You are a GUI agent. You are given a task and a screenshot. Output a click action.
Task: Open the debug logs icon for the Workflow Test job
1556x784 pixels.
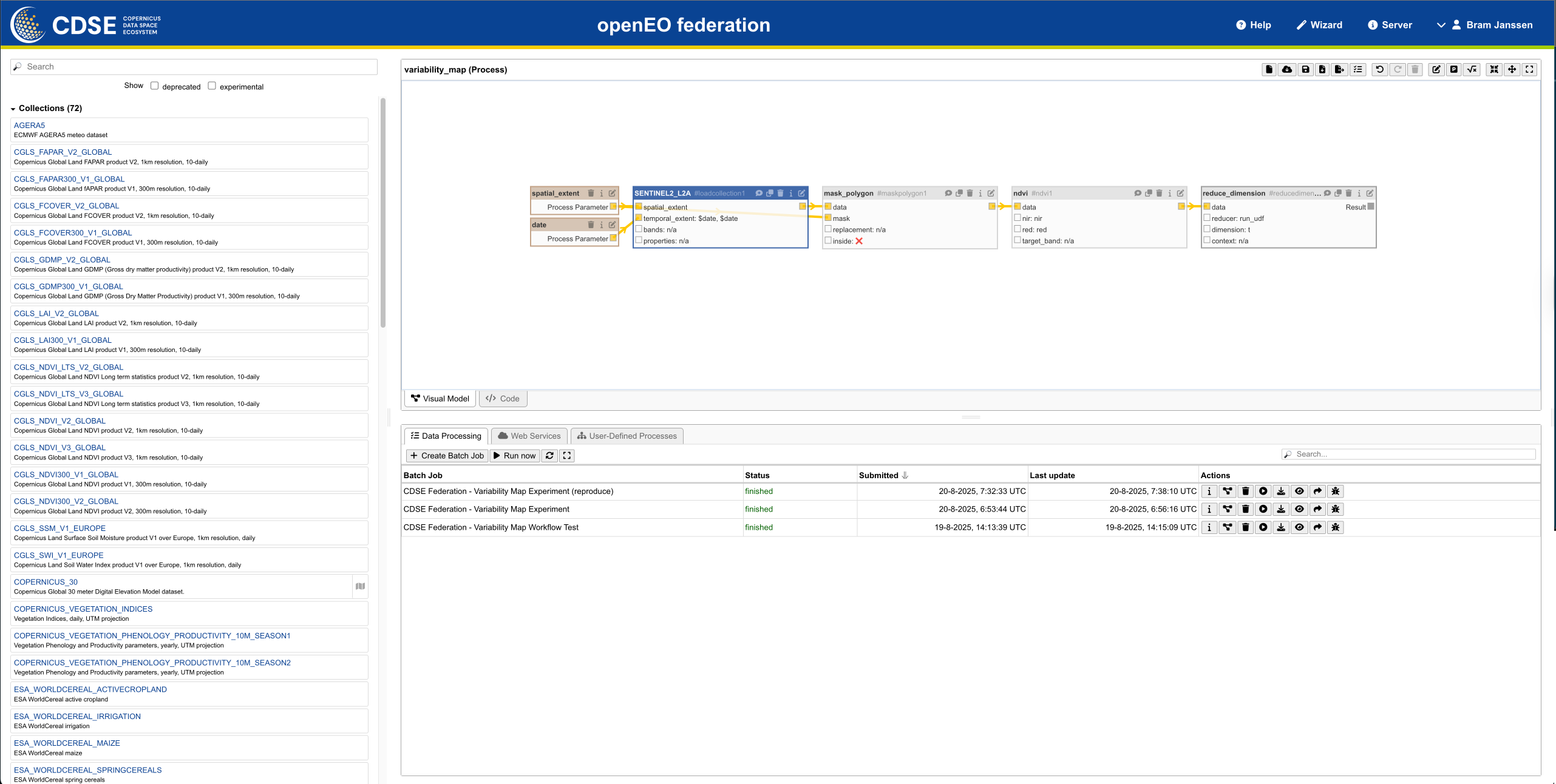(x=1335, y=527)
